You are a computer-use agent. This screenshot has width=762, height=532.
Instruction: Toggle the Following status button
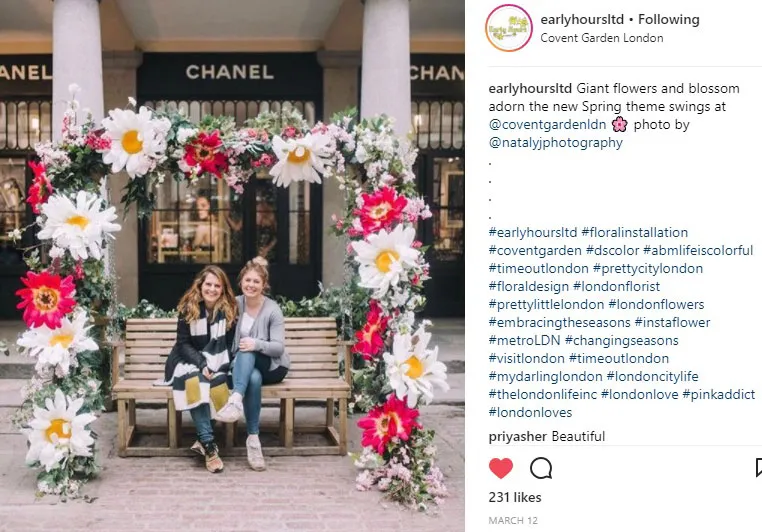(x=669, y=19)
